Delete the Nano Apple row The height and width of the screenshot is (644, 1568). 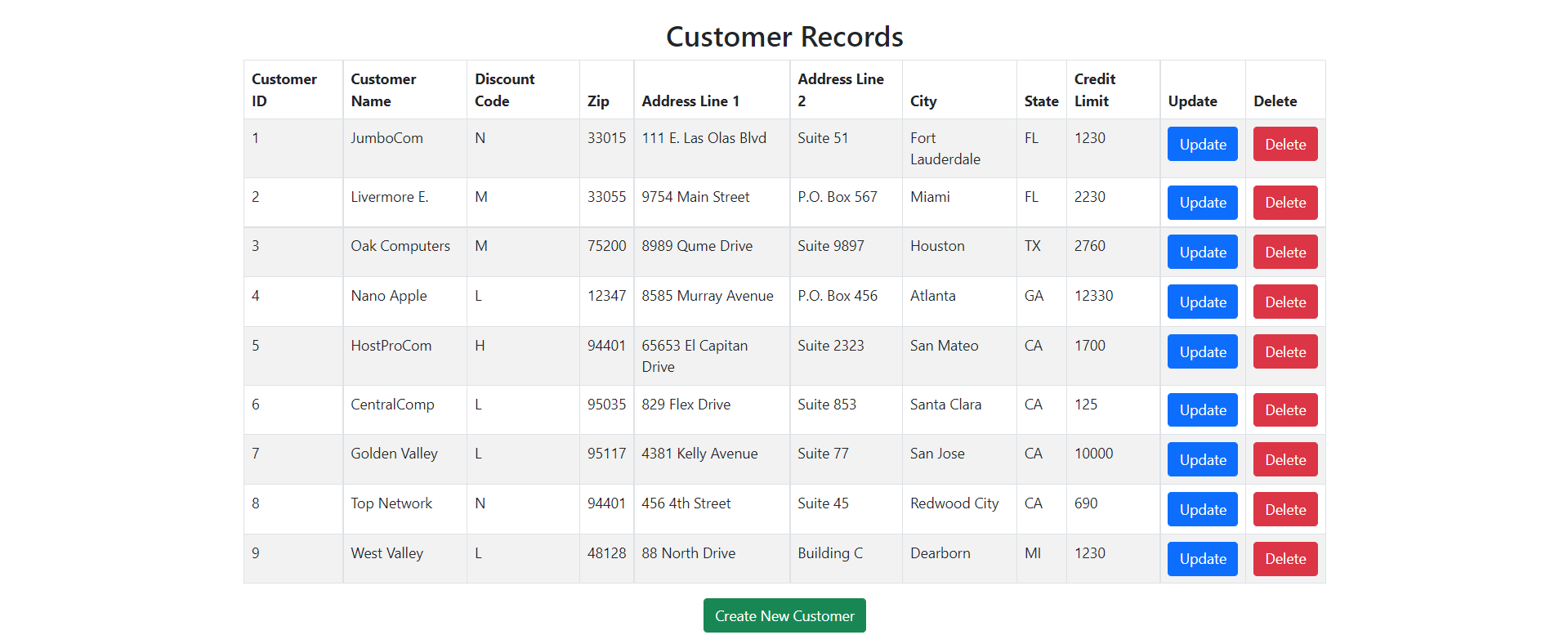[1284, 302]
